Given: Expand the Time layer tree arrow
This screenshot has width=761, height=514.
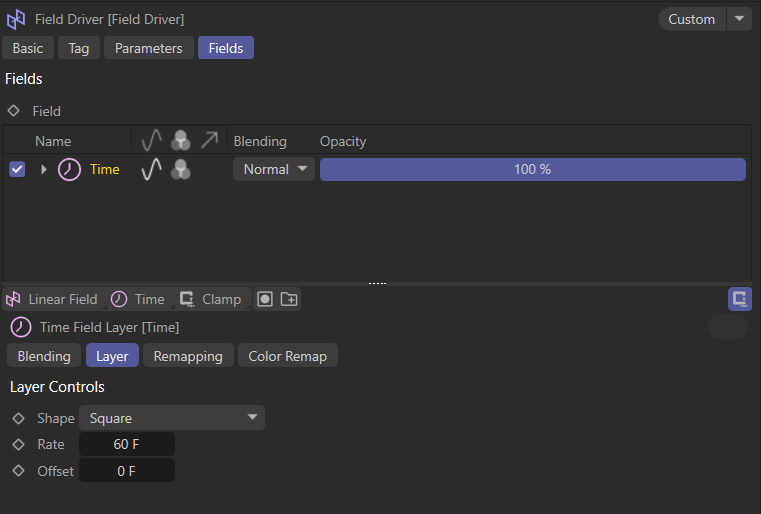Looking at the screenshot, I should 43,169.
